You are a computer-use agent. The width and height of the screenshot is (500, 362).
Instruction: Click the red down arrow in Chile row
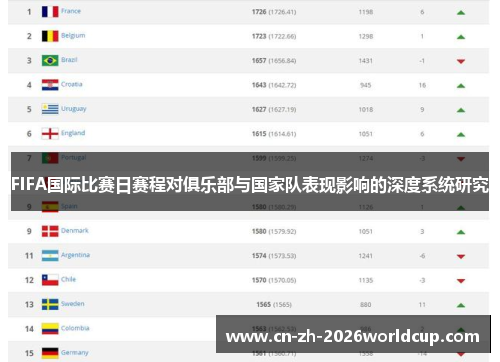pos(461,281)
